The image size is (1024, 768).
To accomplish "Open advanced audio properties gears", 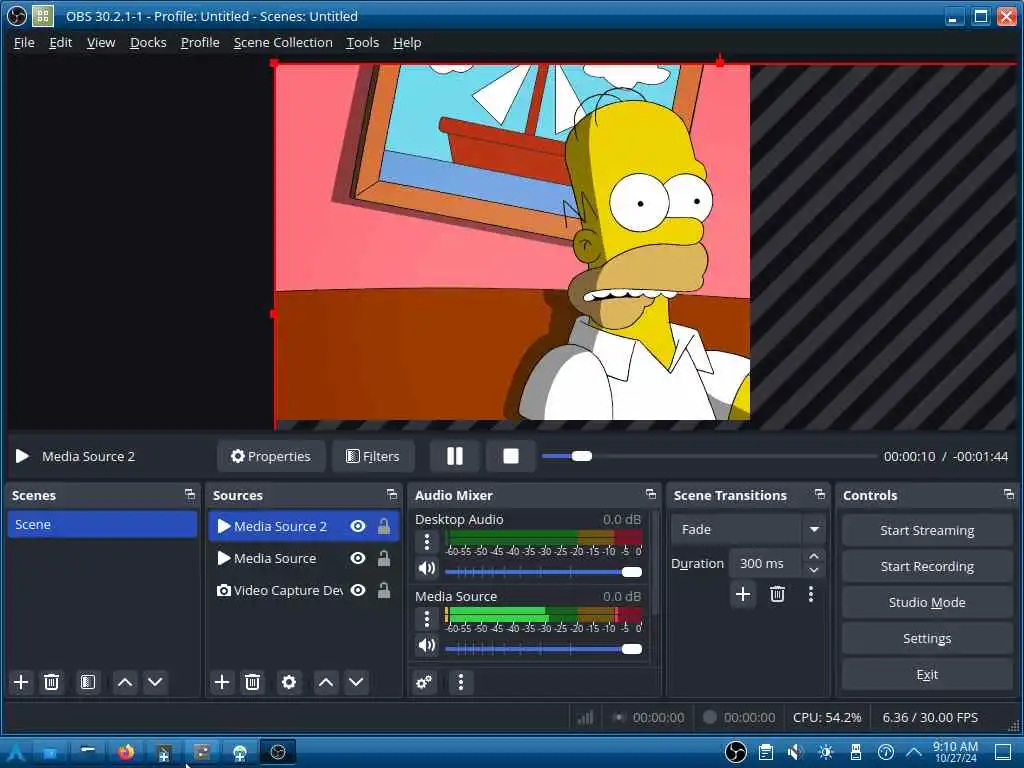I will click(x=424, y=682).
